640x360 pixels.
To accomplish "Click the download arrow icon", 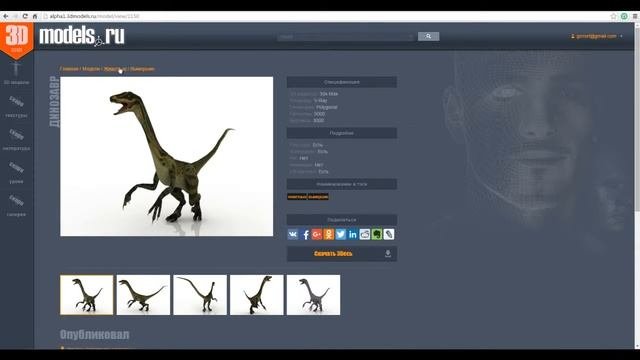I will click(x=388, y=254).
